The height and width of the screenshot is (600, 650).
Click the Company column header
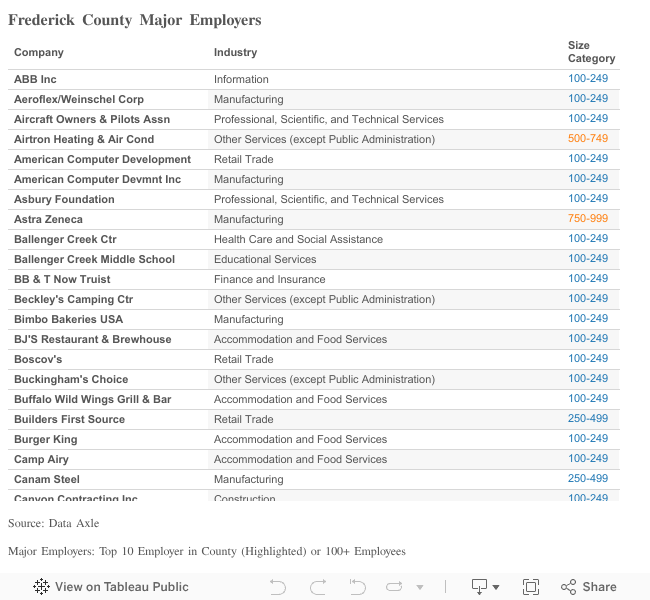(x=39, y=52)
